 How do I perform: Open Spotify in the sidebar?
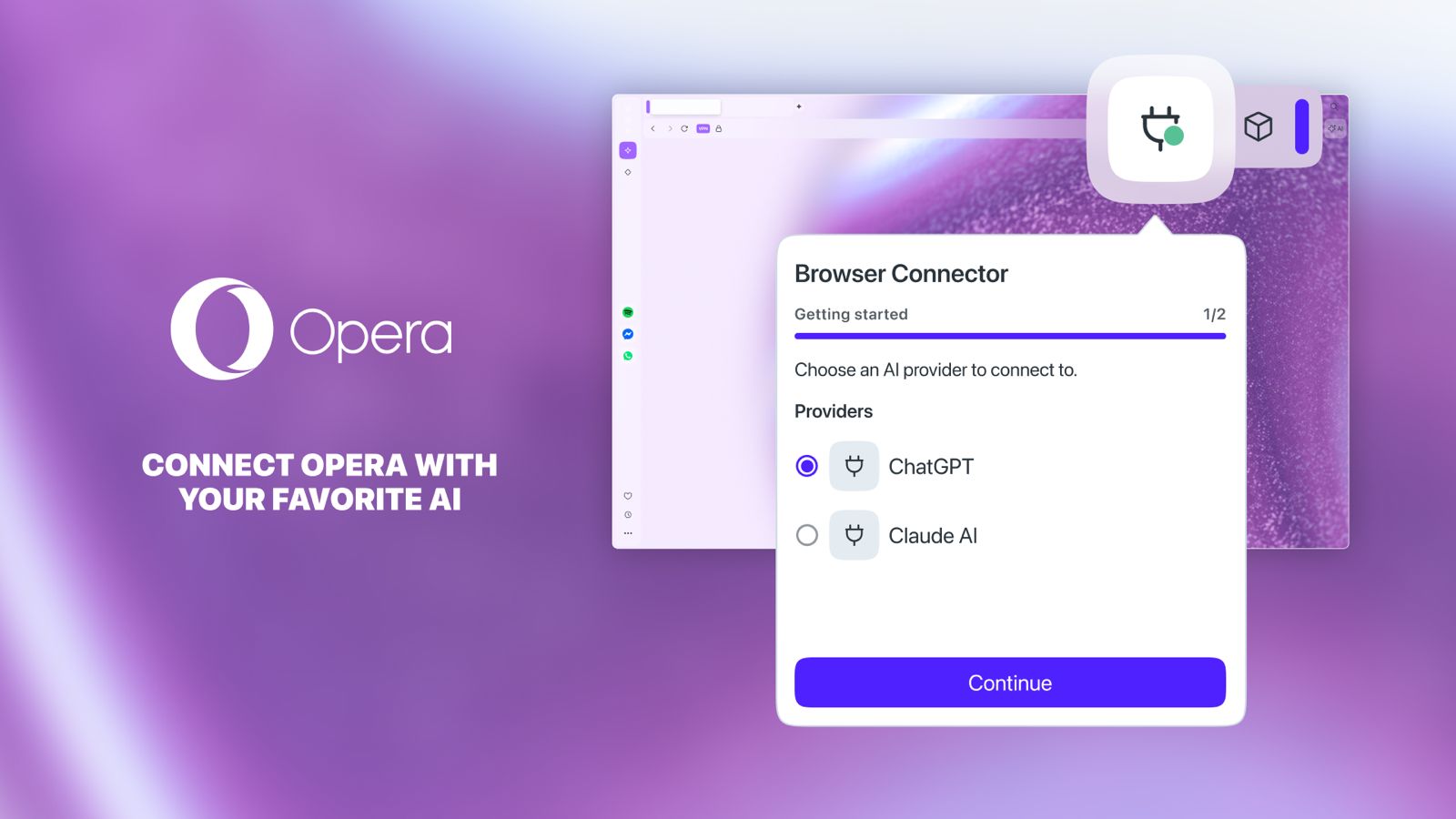coord(628,312)
